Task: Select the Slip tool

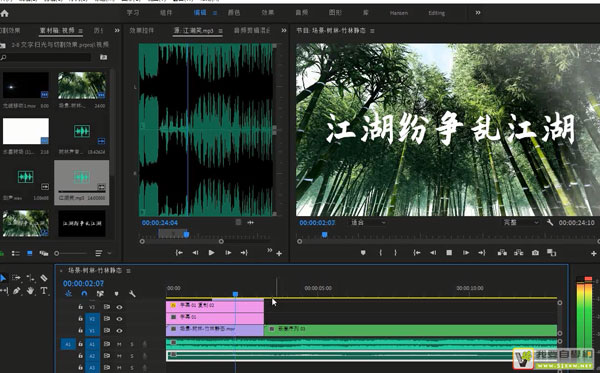Action: point(4,291)
